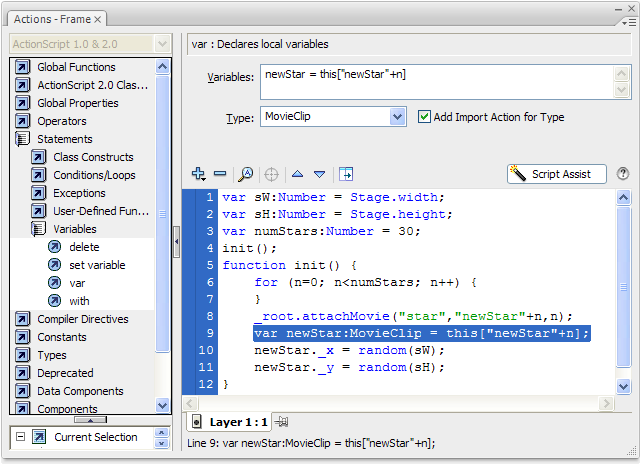The image size is (641, 465).
Task: Click the Insert target path crosshair icon
Action: (x=270, y=174)
